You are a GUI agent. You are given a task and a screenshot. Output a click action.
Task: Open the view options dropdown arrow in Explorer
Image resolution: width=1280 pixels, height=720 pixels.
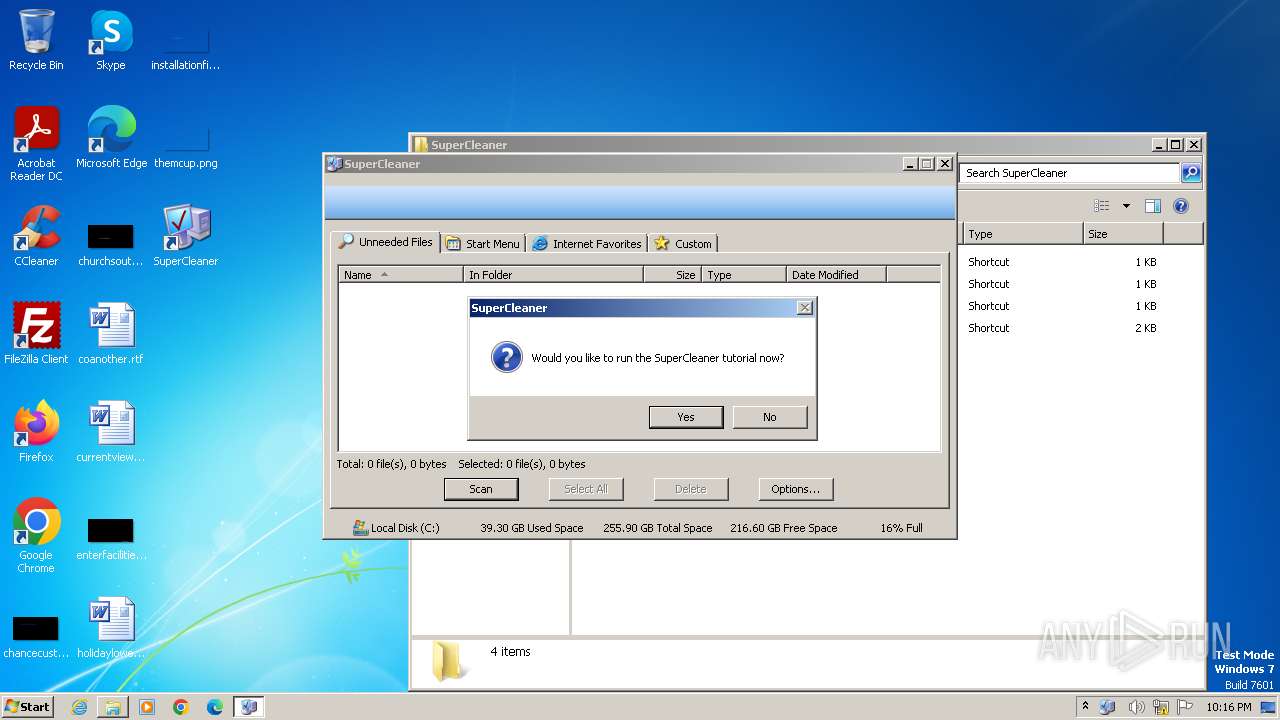1126,206
